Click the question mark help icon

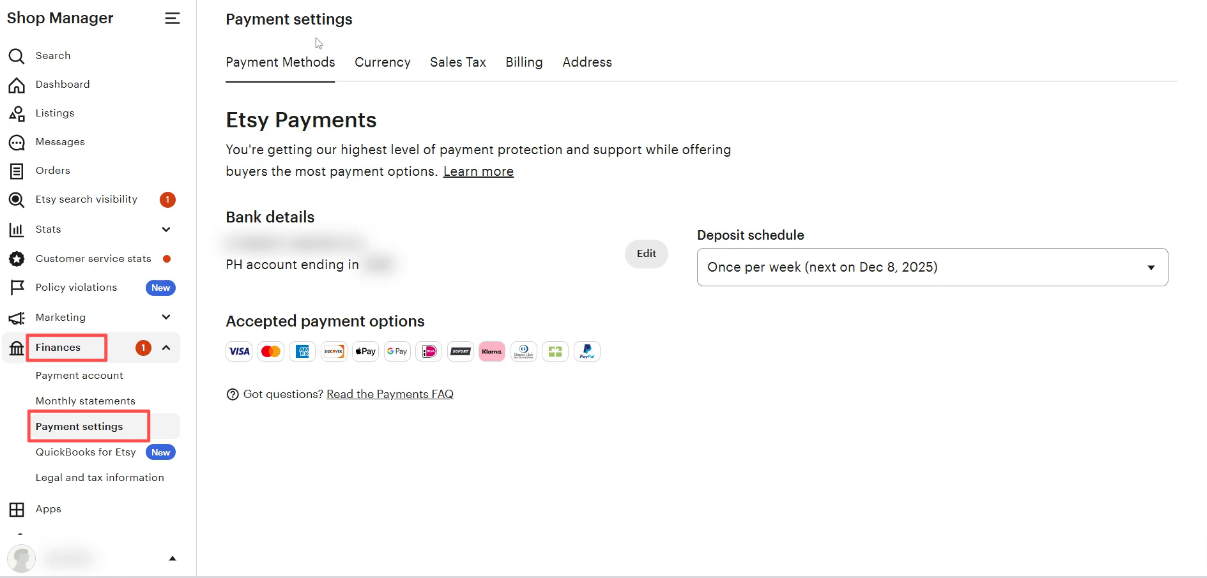tap(233, 395)
